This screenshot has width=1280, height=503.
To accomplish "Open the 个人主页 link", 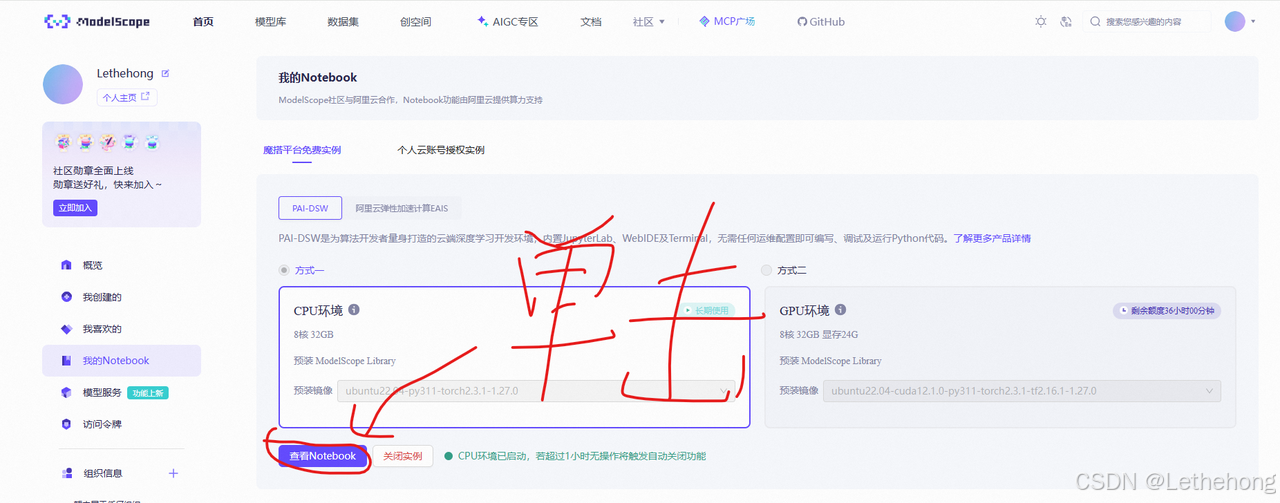I will pos(127,97).
